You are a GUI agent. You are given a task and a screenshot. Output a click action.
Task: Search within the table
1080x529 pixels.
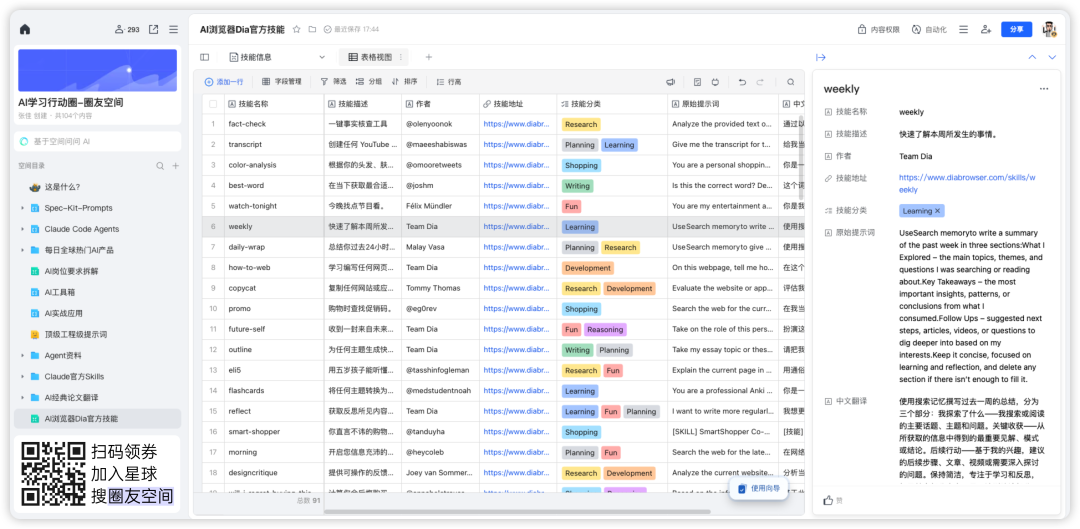(791, 82)
